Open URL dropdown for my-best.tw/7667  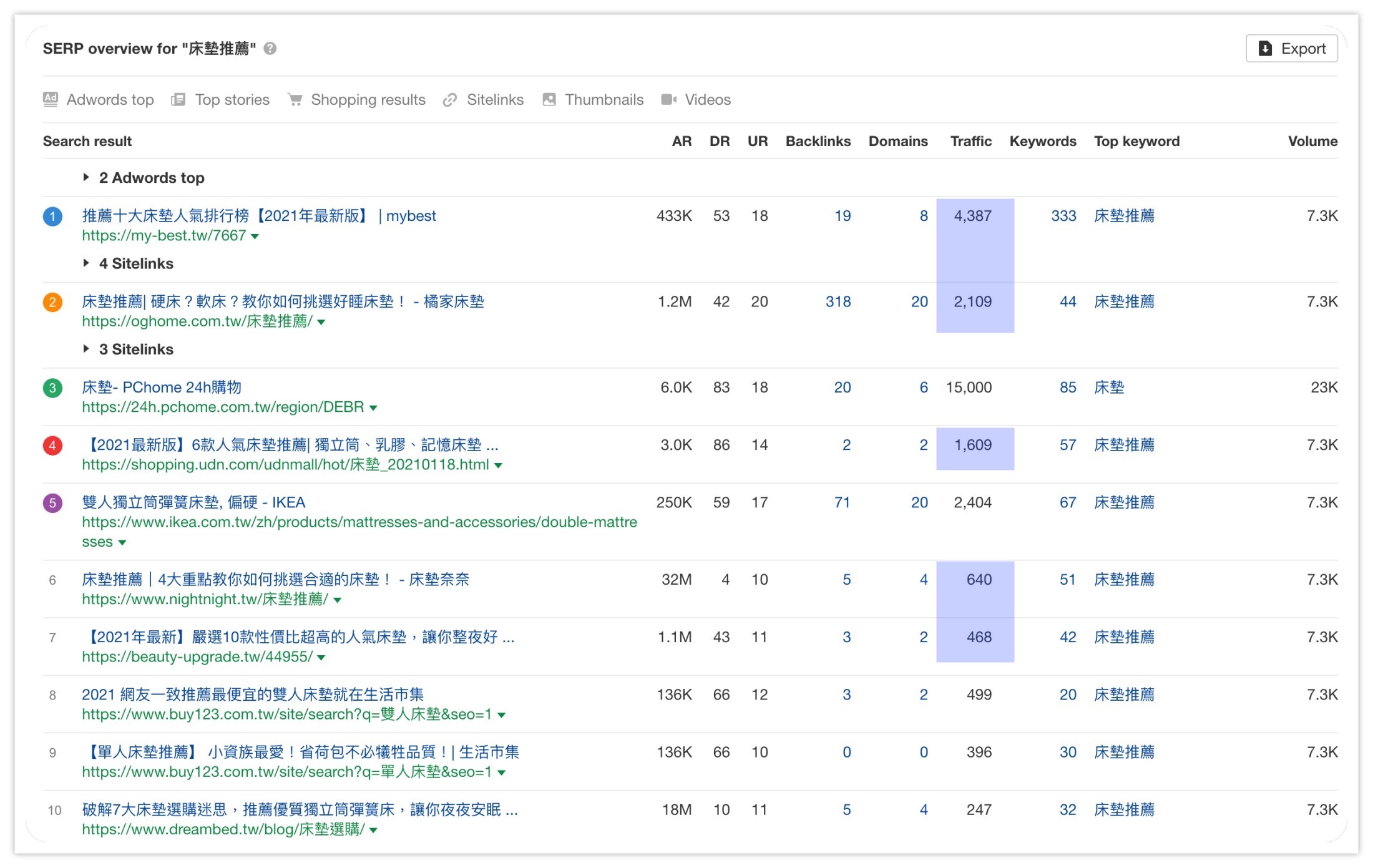[x=255, y=237]
